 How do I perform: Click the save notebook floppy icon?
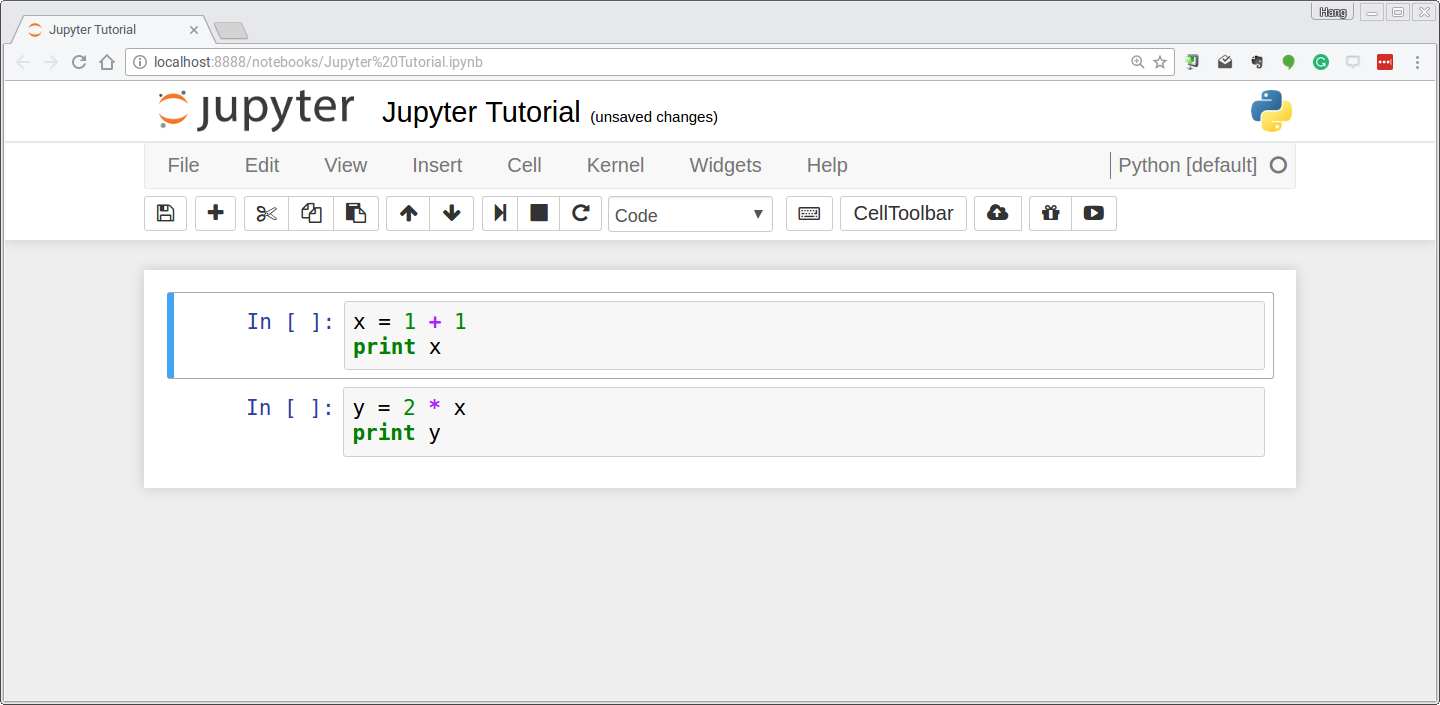[165, 213]
